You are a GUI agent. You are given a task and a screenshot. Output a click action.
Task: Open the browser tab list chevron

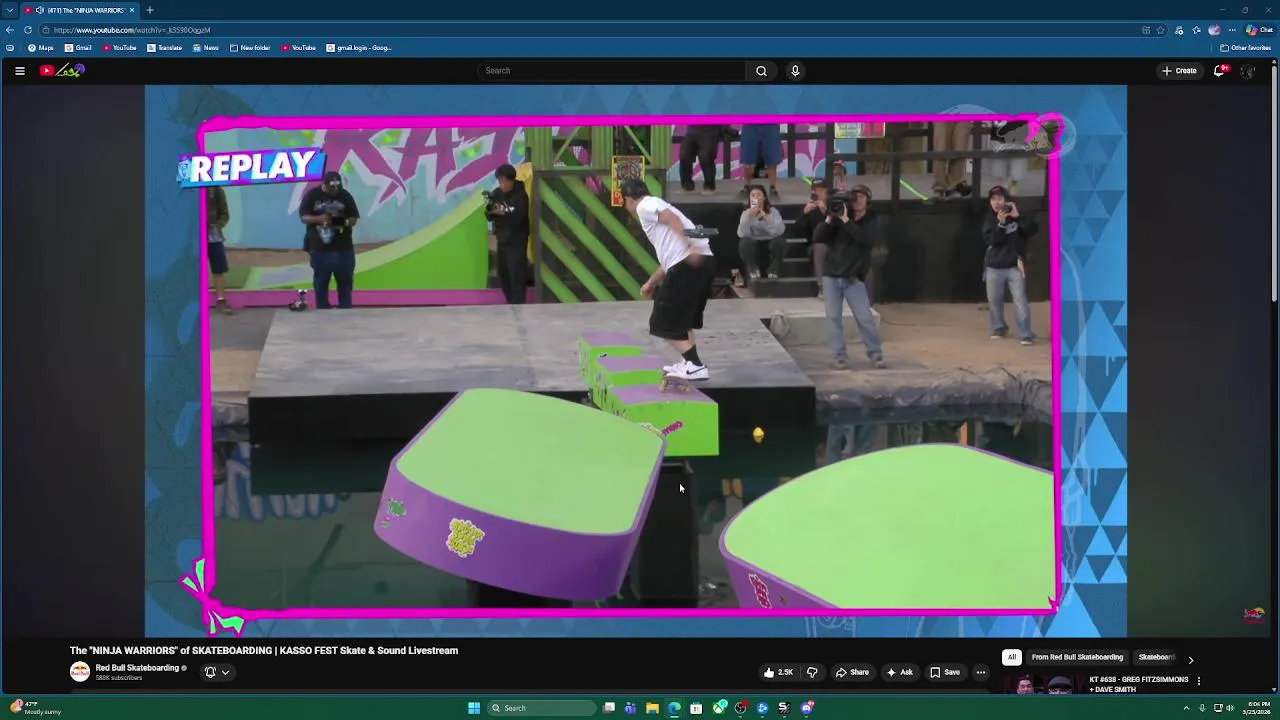point(10,10)
